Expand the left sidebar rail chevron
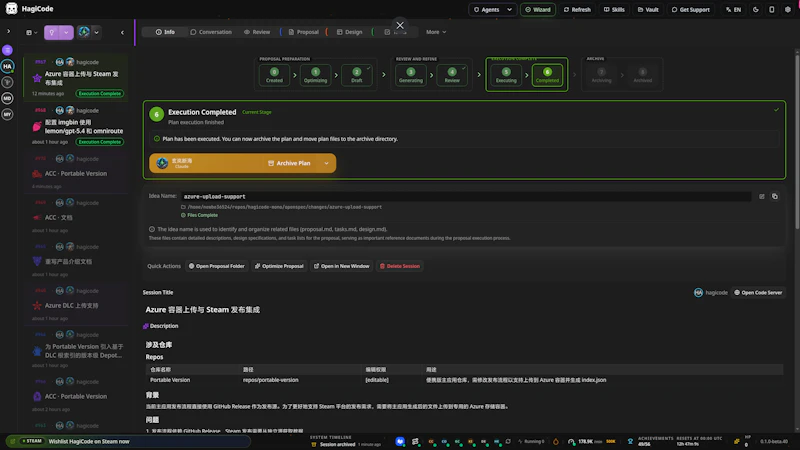 tap(8, 31)
